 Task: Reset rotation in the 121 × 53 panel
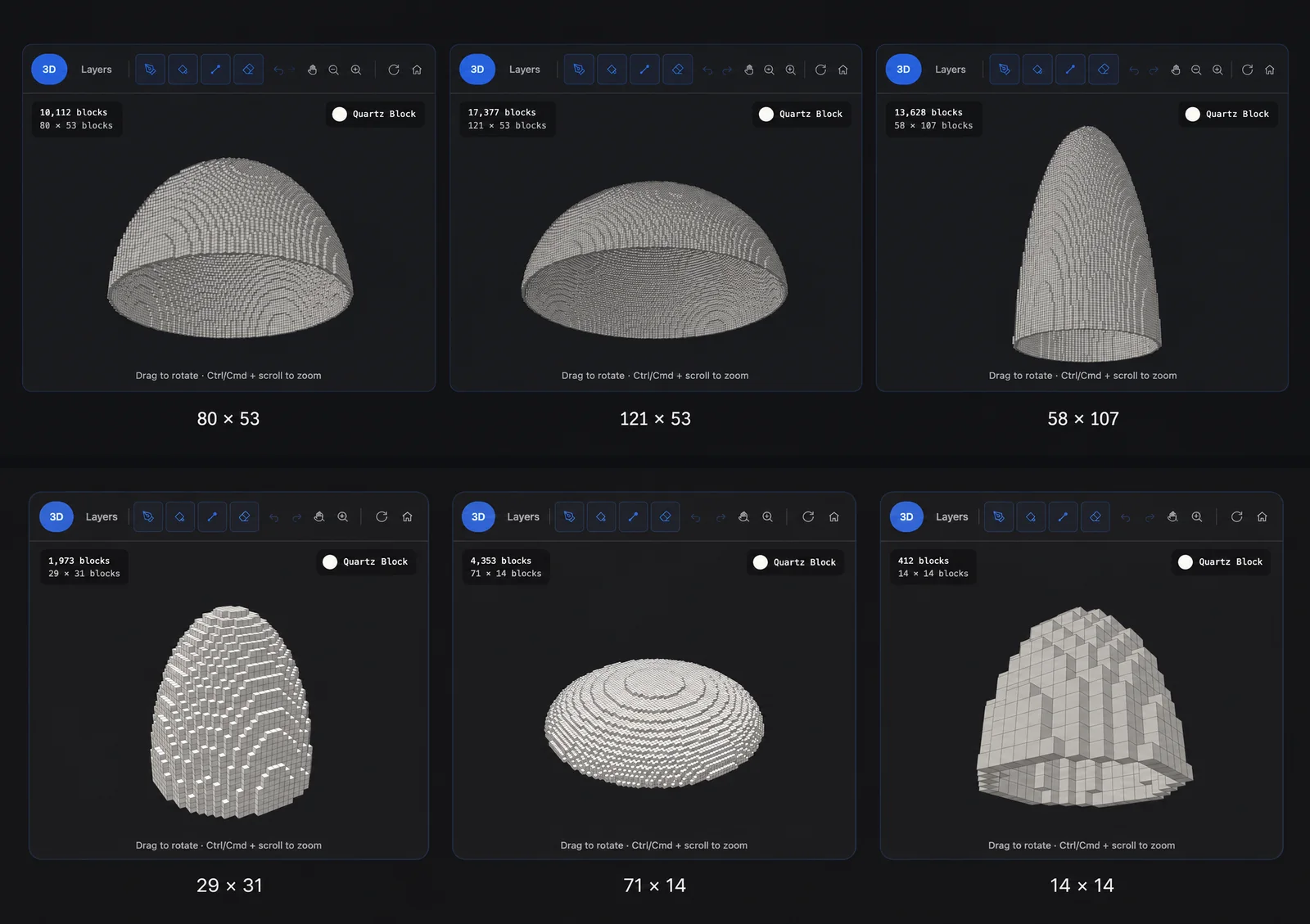(820, 70)
